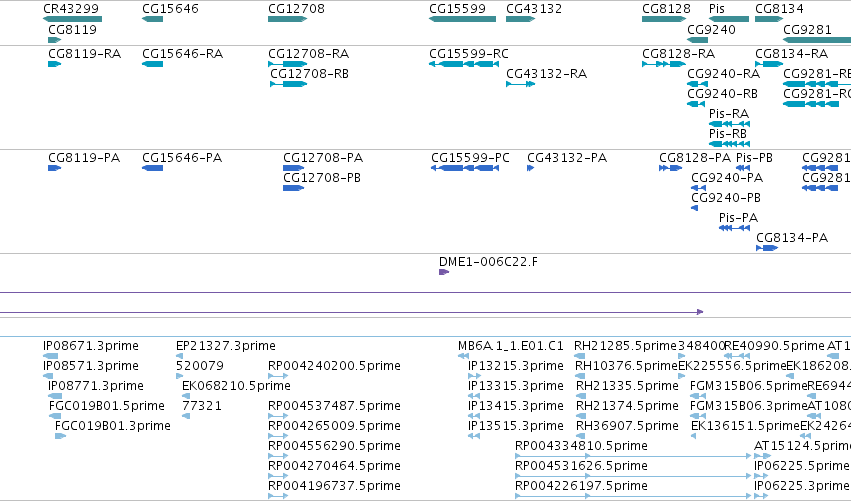Click the EK068210.5prime EST
Viewport: 851px width, 501px height.
pos(186,396)
